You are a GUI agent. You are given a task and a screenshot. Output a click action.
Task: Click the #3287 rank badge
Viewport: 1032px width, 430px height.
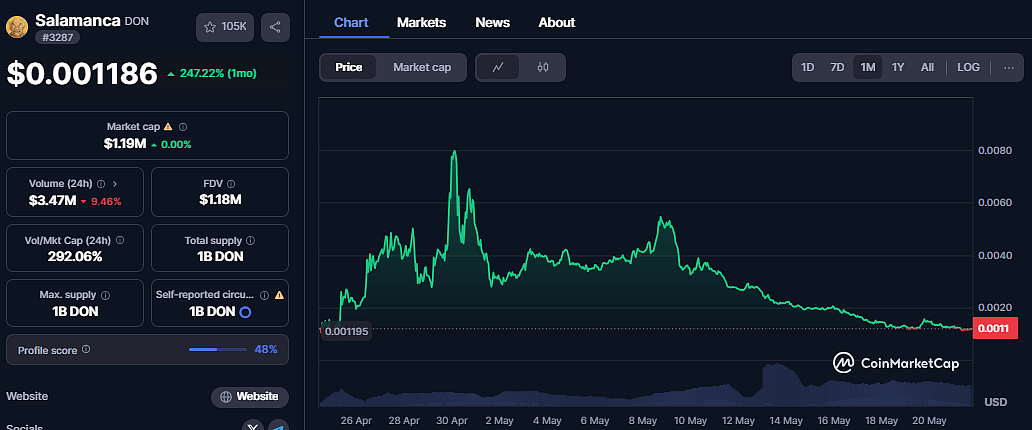[x=57, y=38]
